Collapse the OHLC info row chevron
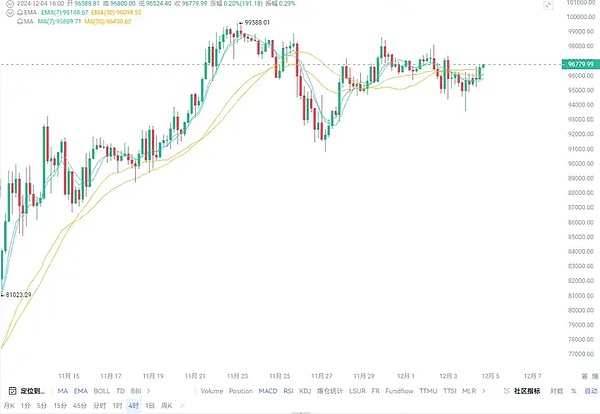This screenshot has height=414, width=600. click(x=10, y=3)
